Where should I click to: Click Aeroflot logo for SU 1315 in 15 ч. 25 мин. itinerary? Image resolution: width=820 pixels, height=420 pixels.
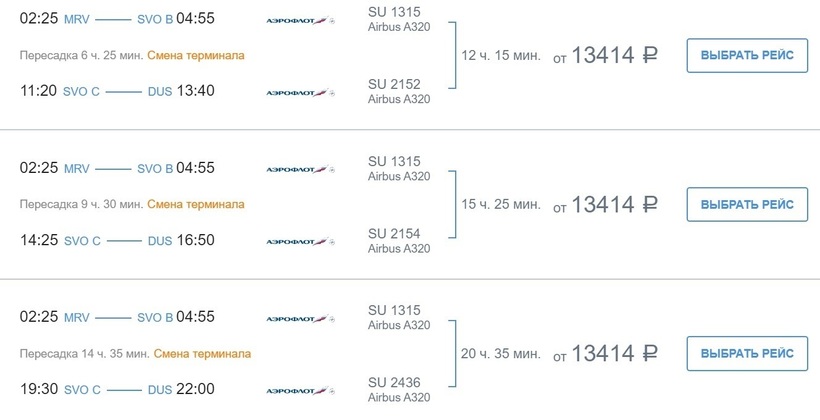click(x=300, y=168)
